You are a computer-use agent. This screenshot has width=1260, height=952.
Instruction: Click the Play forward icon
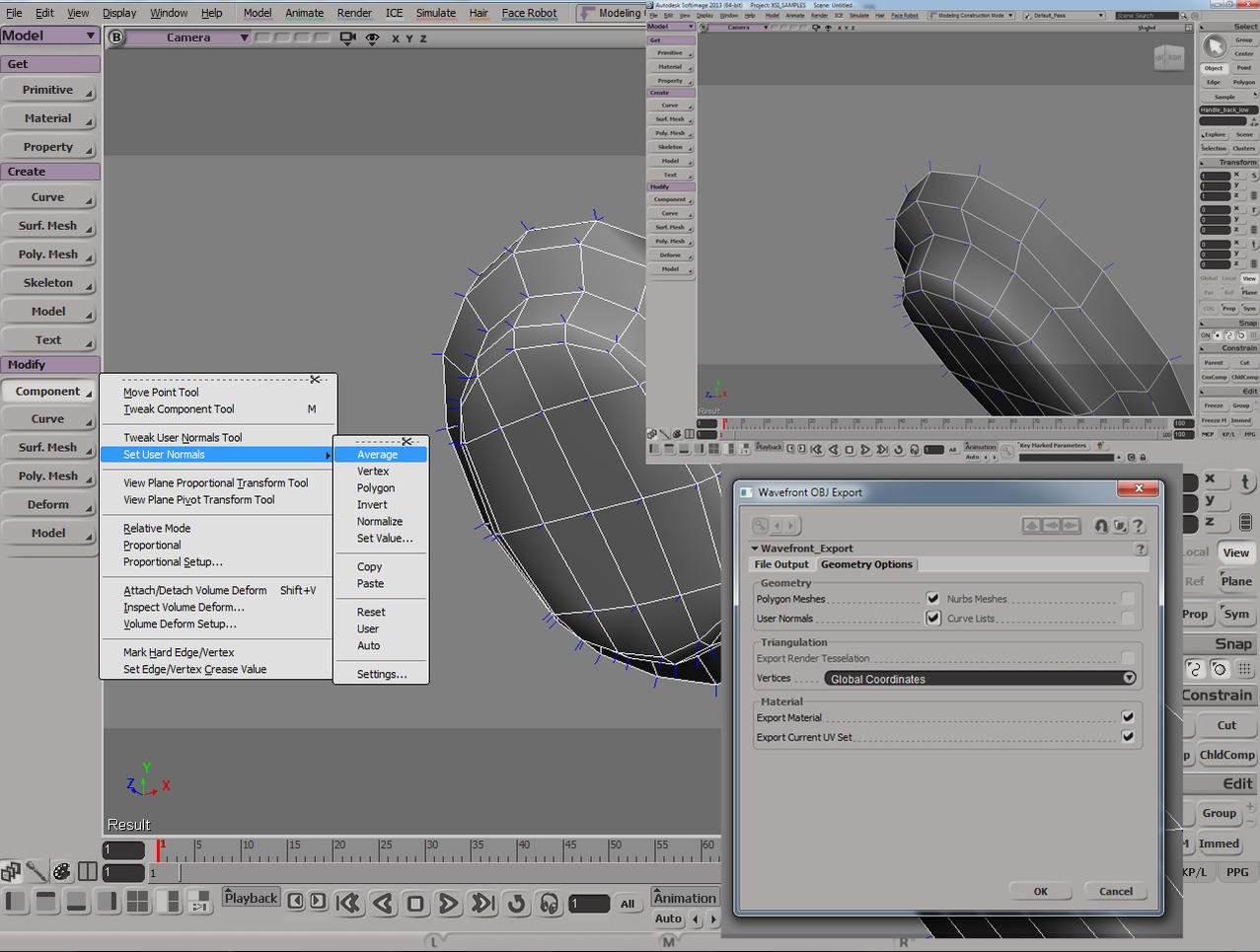[448, 903]
